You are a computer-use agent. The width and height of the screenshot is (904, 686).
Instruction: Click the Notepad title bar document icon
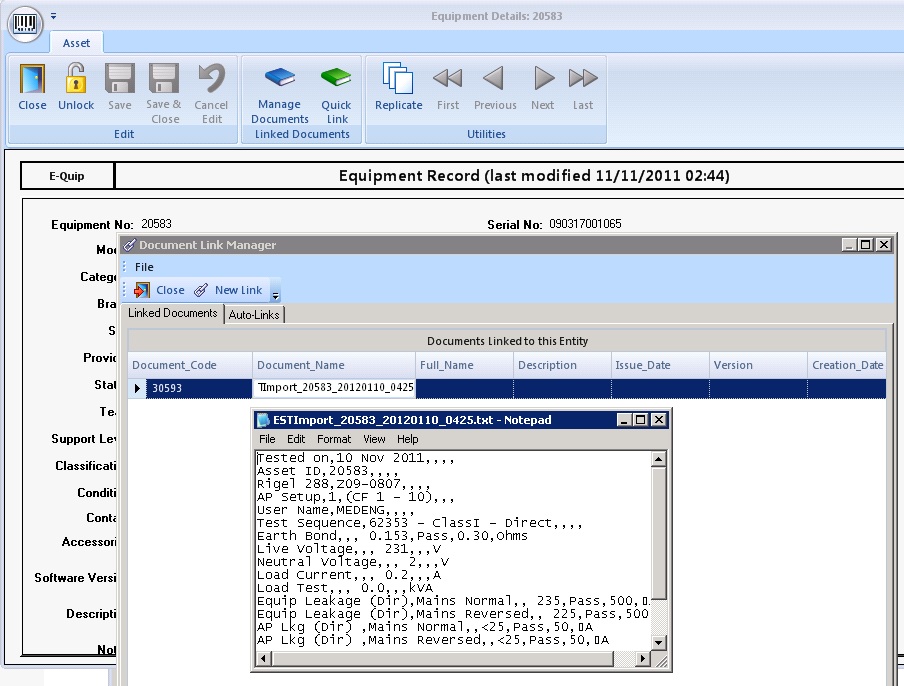tap(263, 420)
